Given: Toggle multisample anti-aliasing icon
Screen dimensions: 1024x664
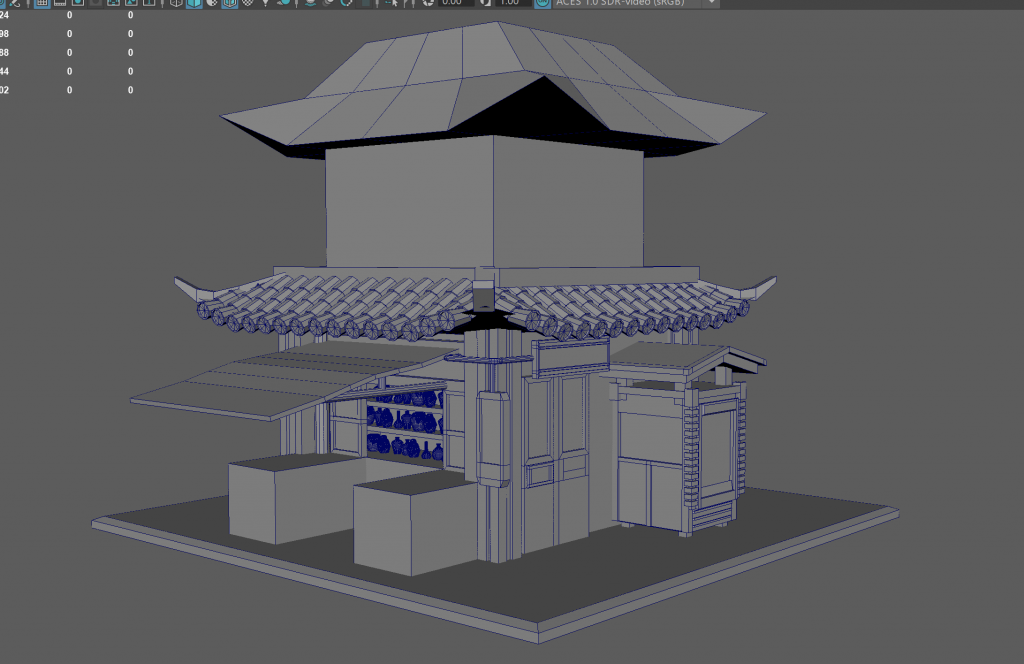Looking at the screenshot, I should pos(347,3).
